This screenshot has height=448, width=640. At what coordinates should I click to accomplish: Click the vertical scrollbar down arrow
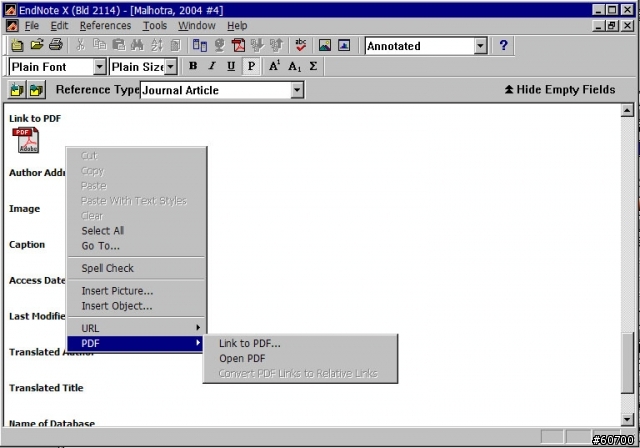click(x=627, y=419)
